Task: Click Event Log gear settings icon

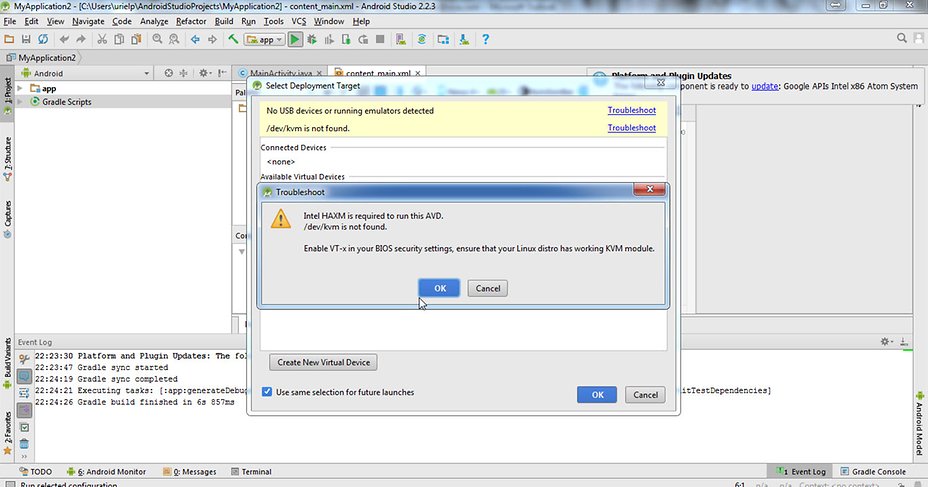Action: point(885,342)
